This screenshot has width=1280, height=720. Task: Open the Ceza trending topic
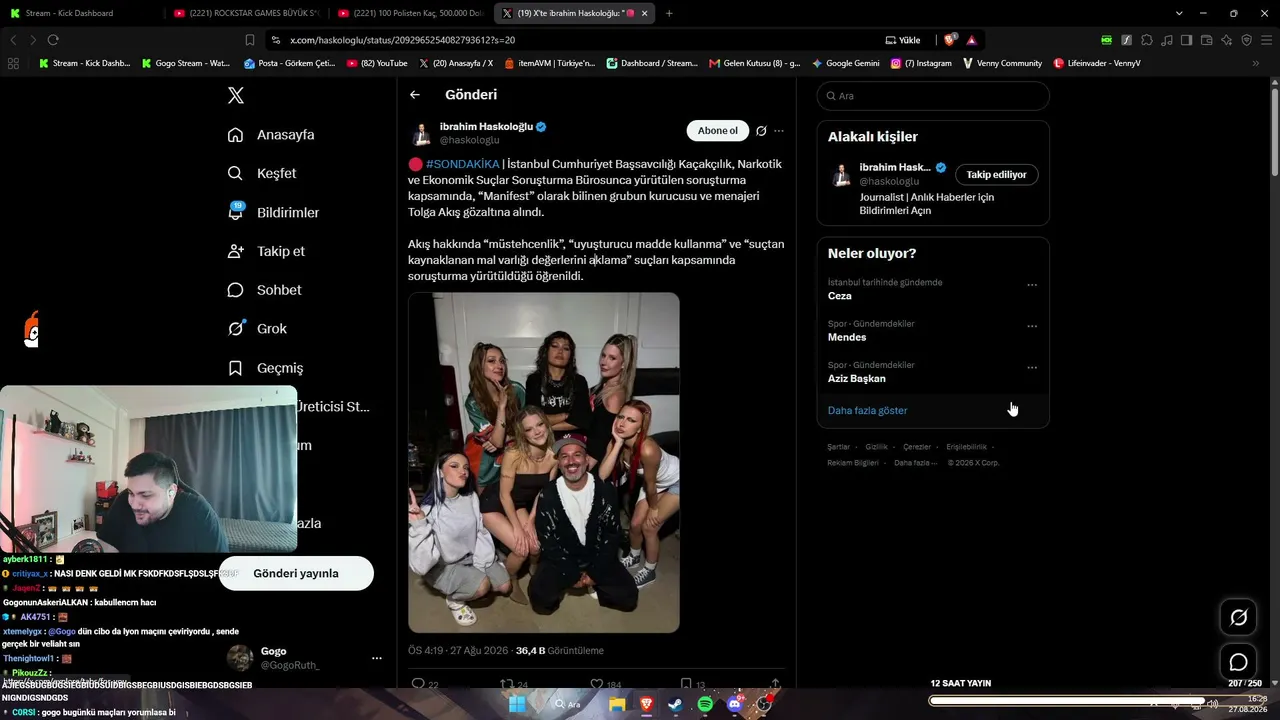(839, 296)
